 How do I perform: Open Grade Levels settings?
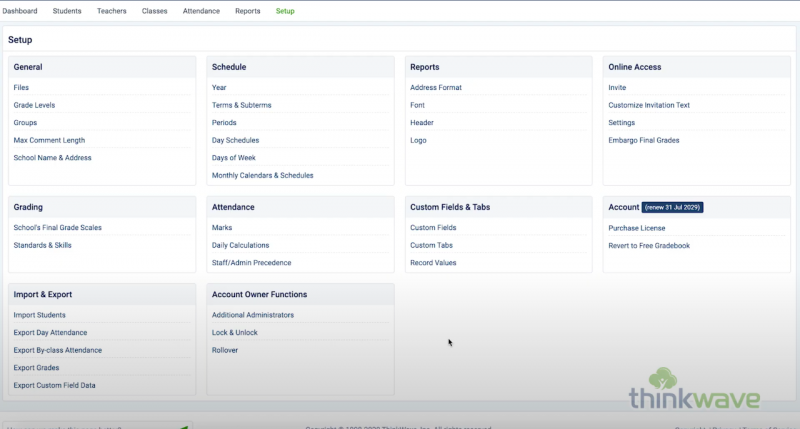(x=35, y=105)
